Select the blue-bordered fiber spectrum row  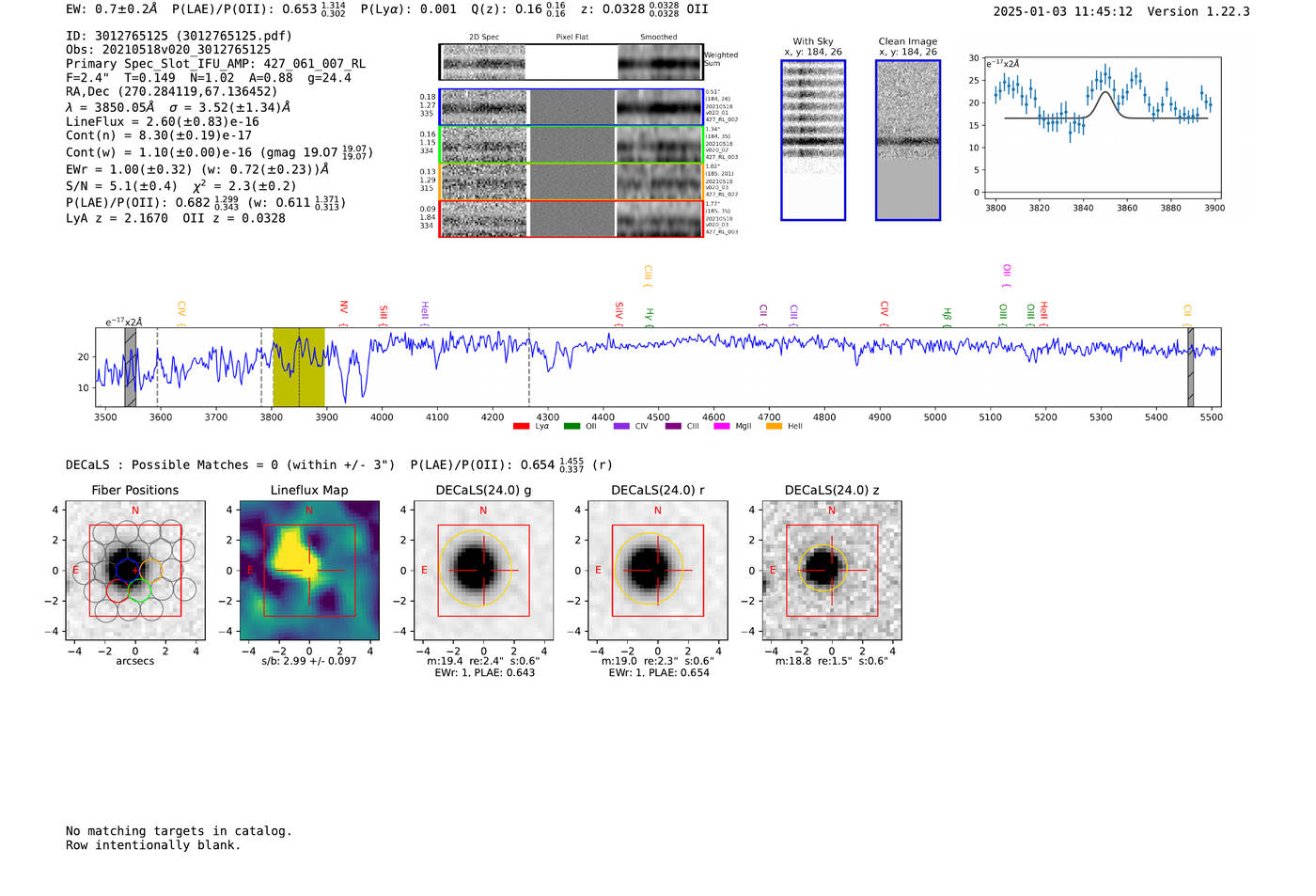(571, 107)
